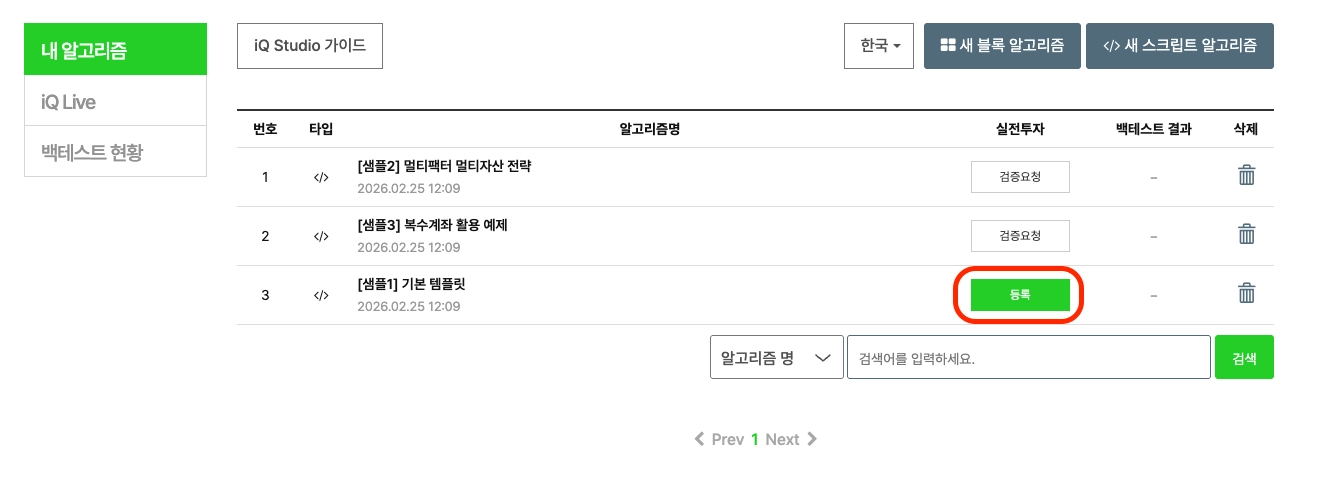1320x482 pixels.
Task: Go to previous page with Prev chevron
Action: [x=701, y=439]
